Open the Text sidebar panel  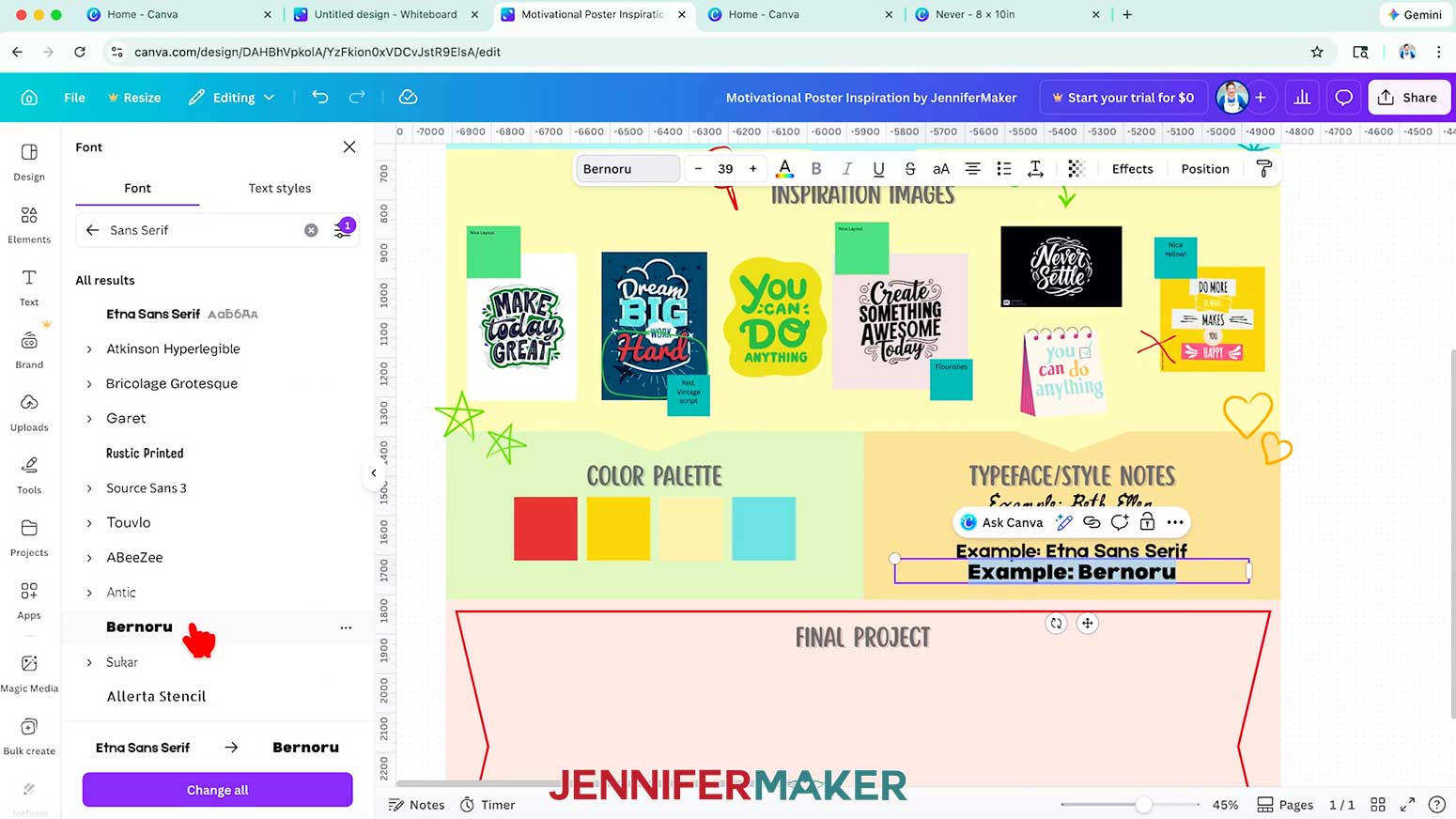coord(29,287)
